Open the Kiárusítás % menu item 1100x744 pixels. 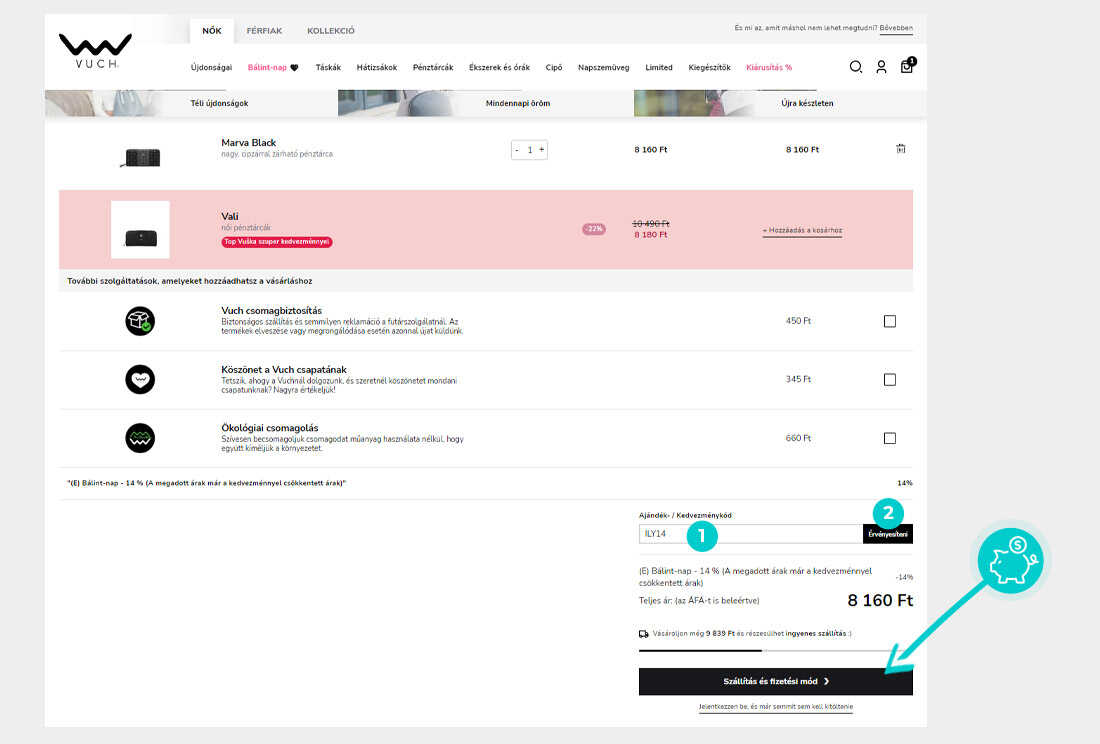tap(768, 68)
